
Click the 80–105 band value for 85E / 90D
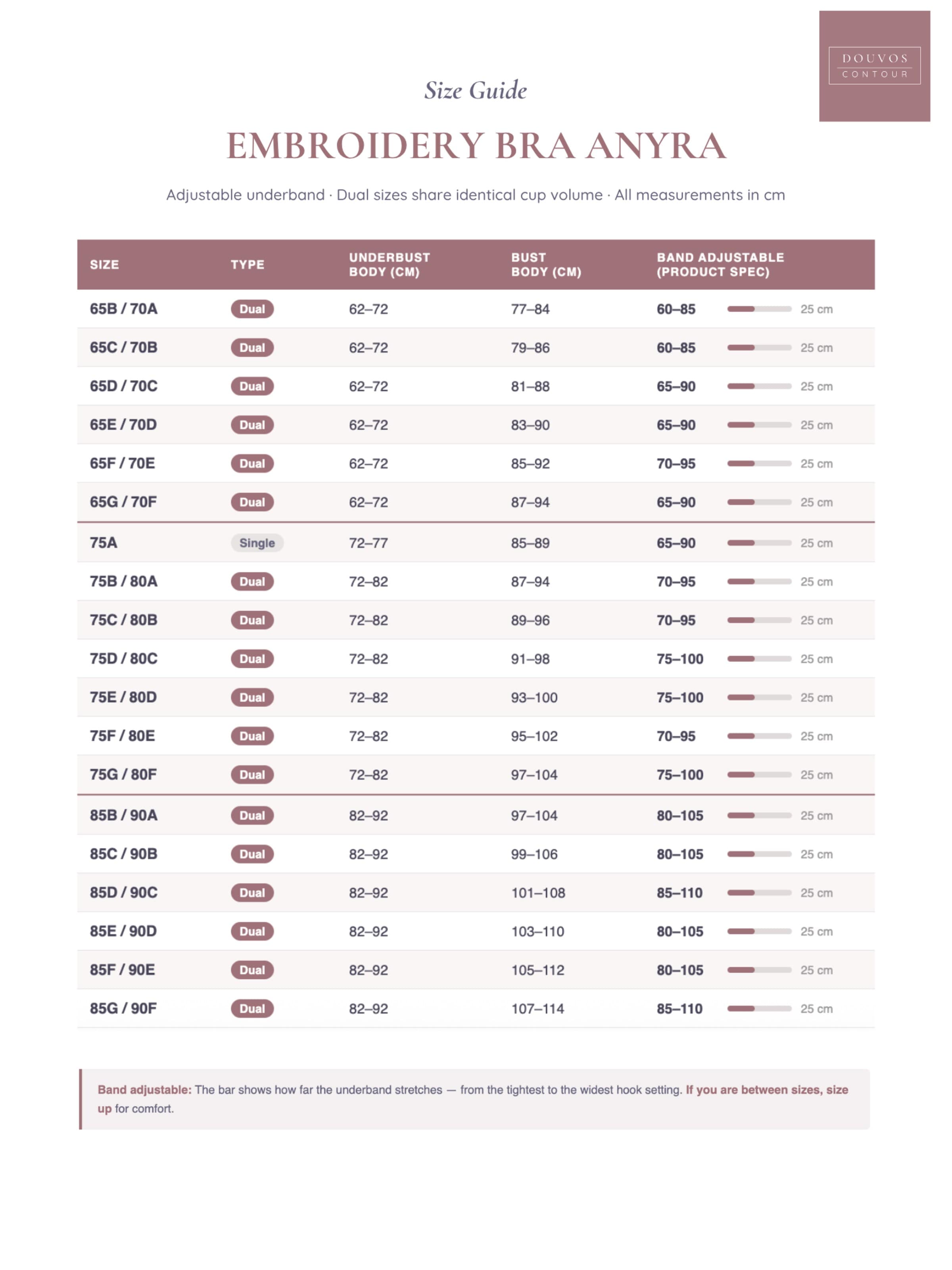point(679,931)
